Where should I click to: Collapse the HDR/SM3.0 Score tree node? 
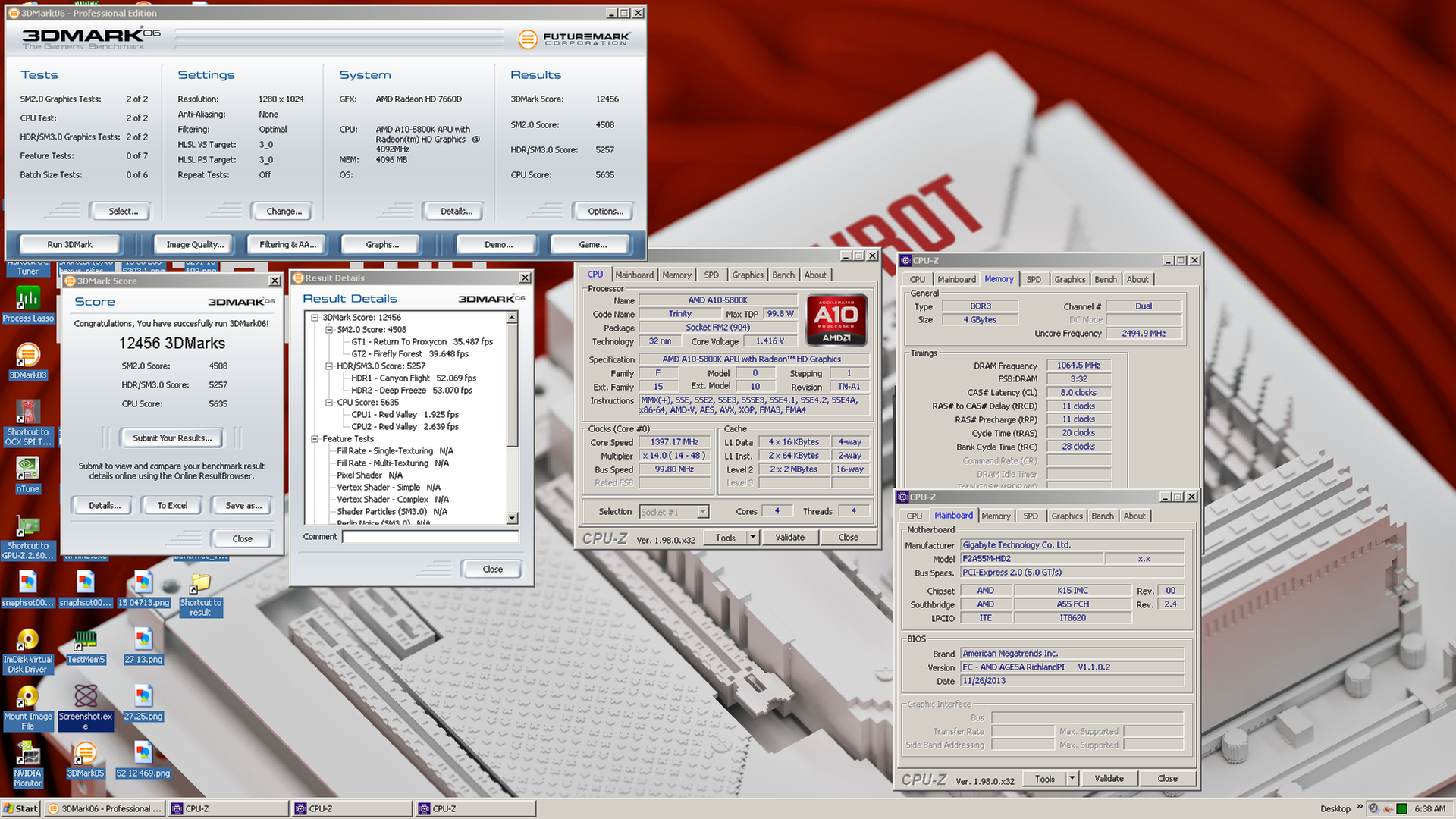pos(329,366)
